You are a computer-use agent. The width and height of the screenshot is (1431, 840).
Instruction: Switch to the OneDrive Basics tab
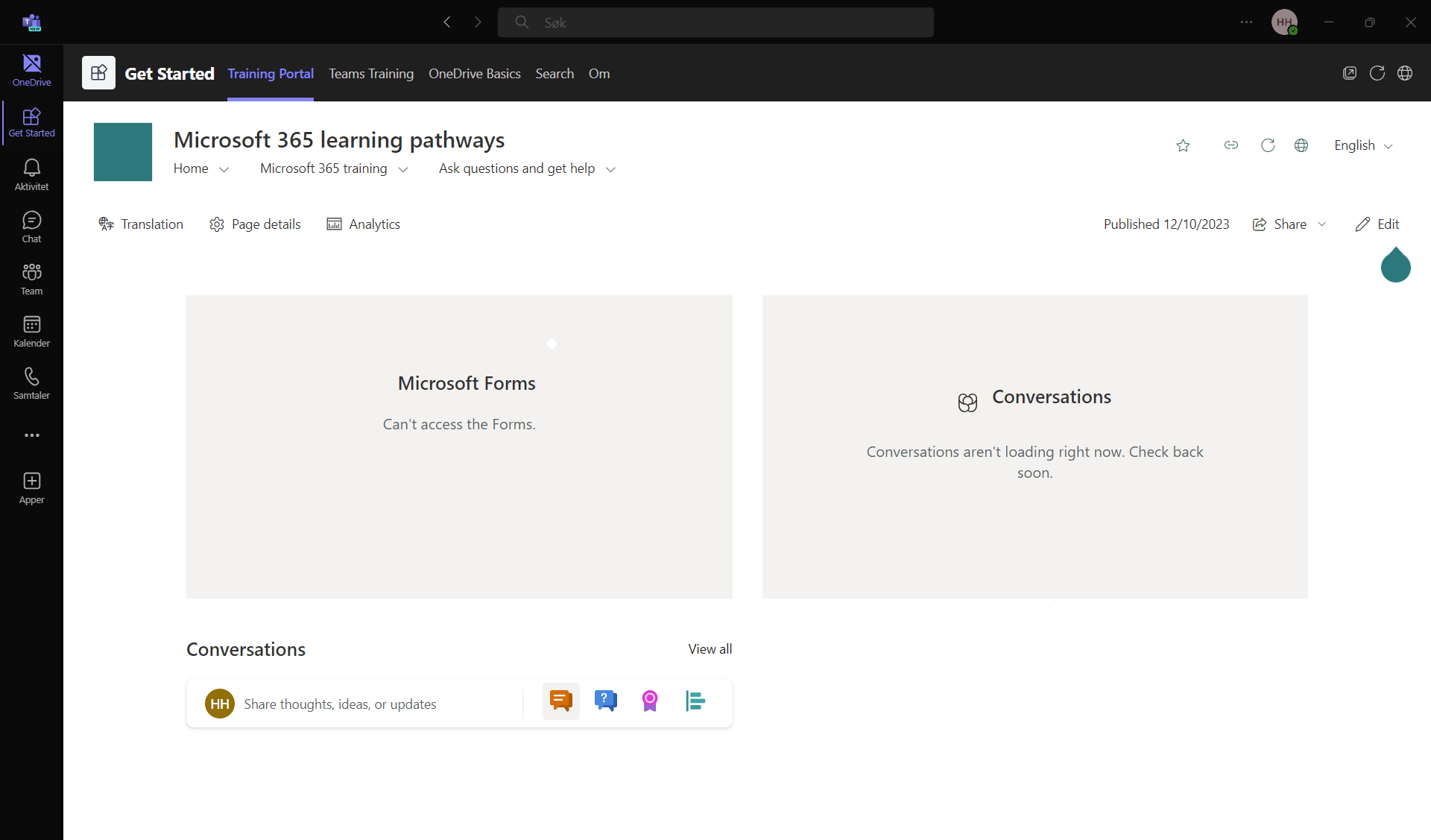click(474, 74)
